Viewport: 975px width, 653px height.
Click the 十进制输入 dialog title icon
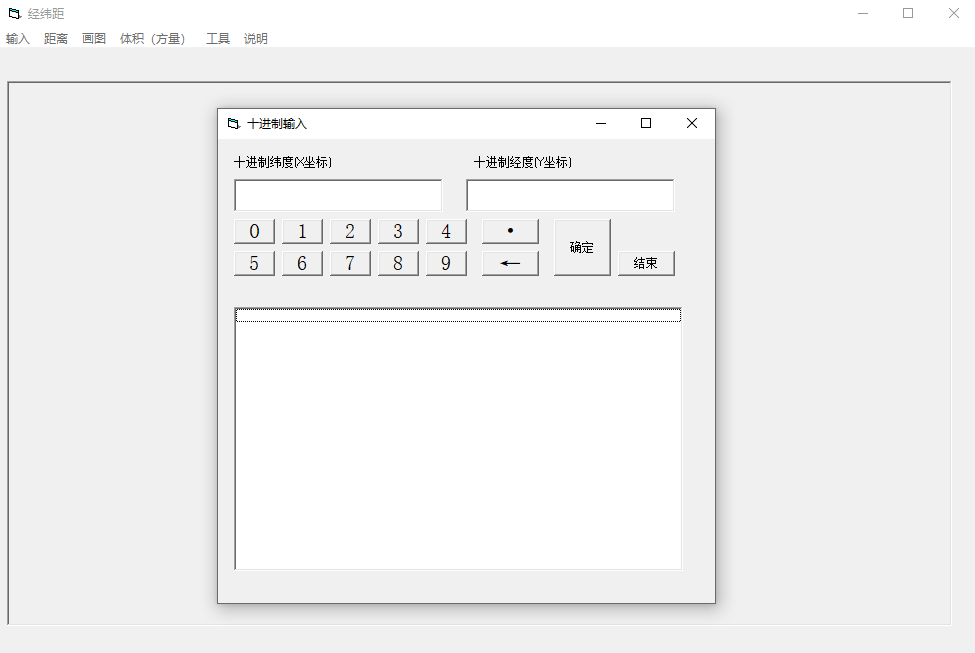pos(234,124)
